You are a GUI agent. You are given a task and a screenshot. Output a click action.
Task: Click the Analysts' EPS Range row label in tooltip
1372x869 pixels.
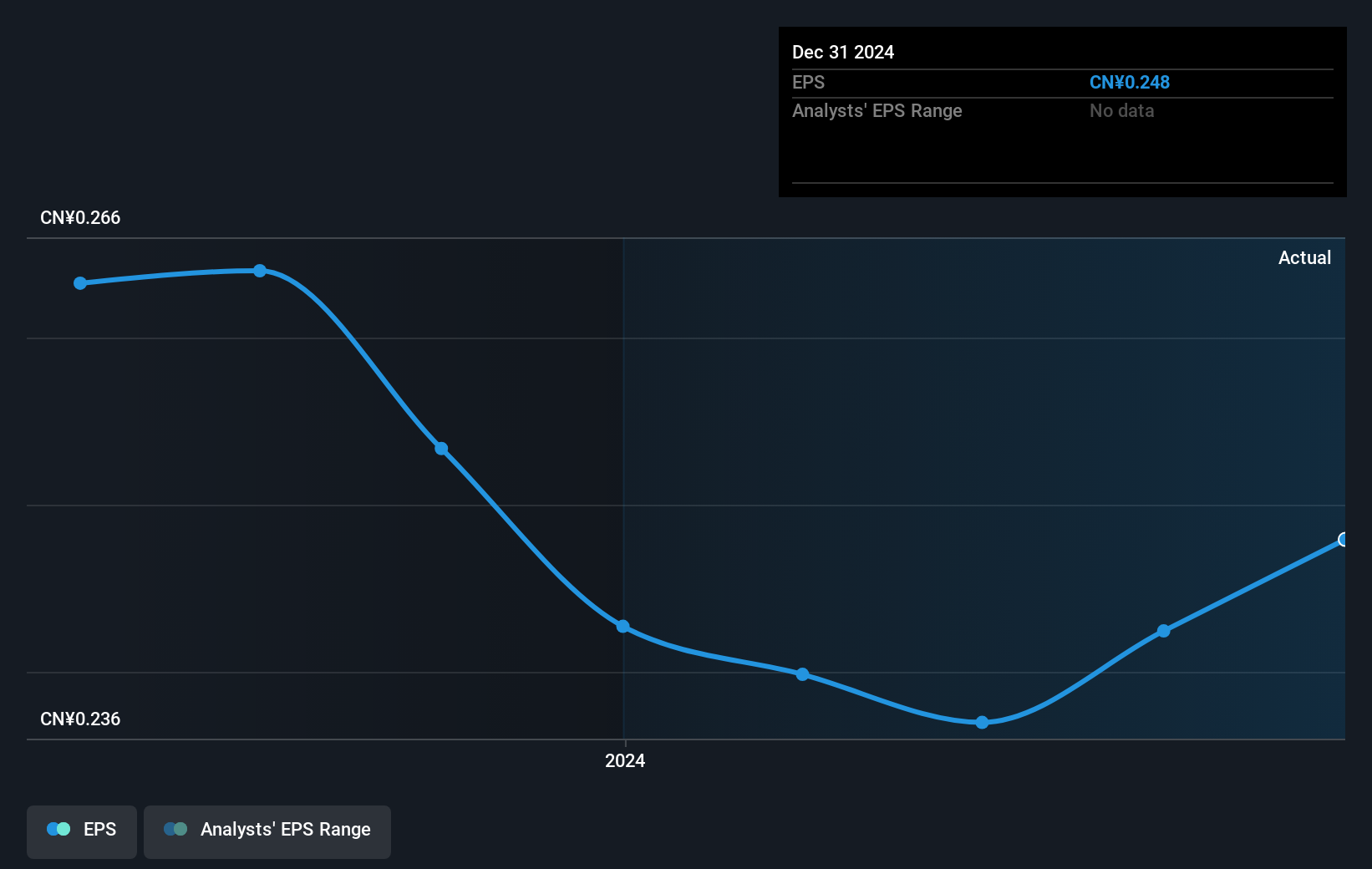coord(877,111)
